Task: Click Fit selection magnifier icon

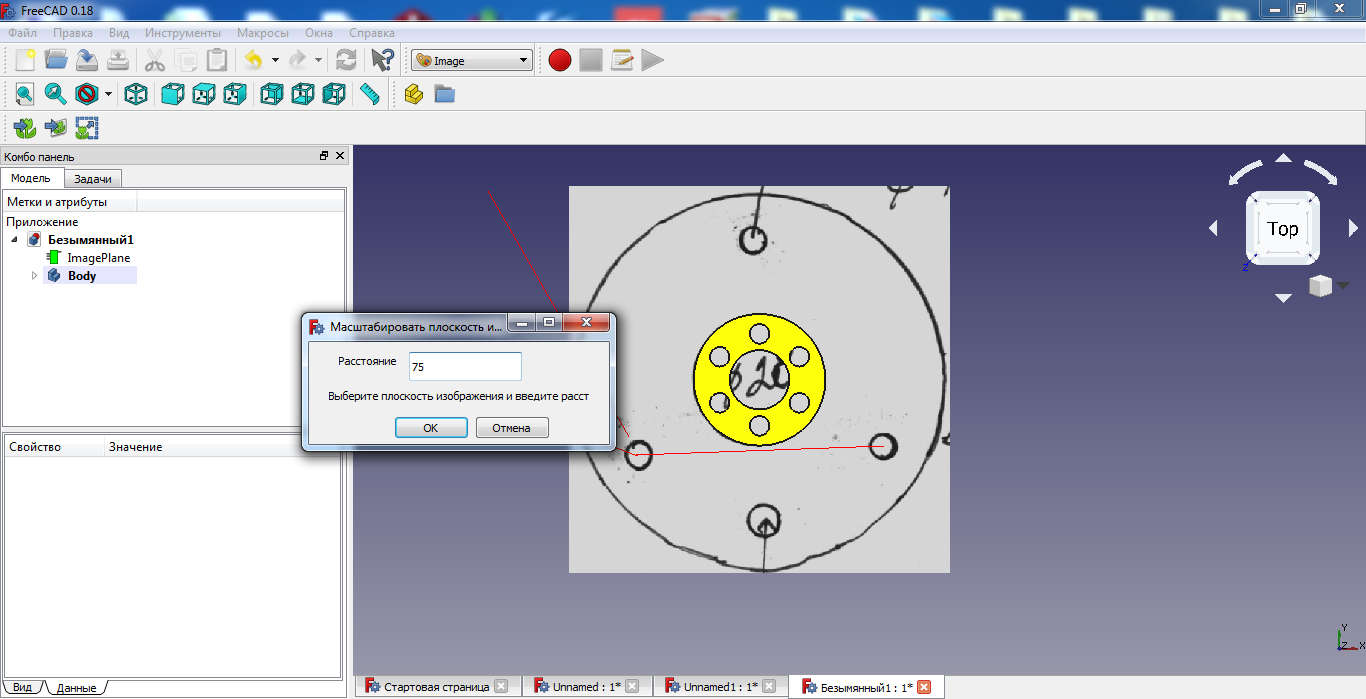Action: pyautogui.click(x=56, y=94)
